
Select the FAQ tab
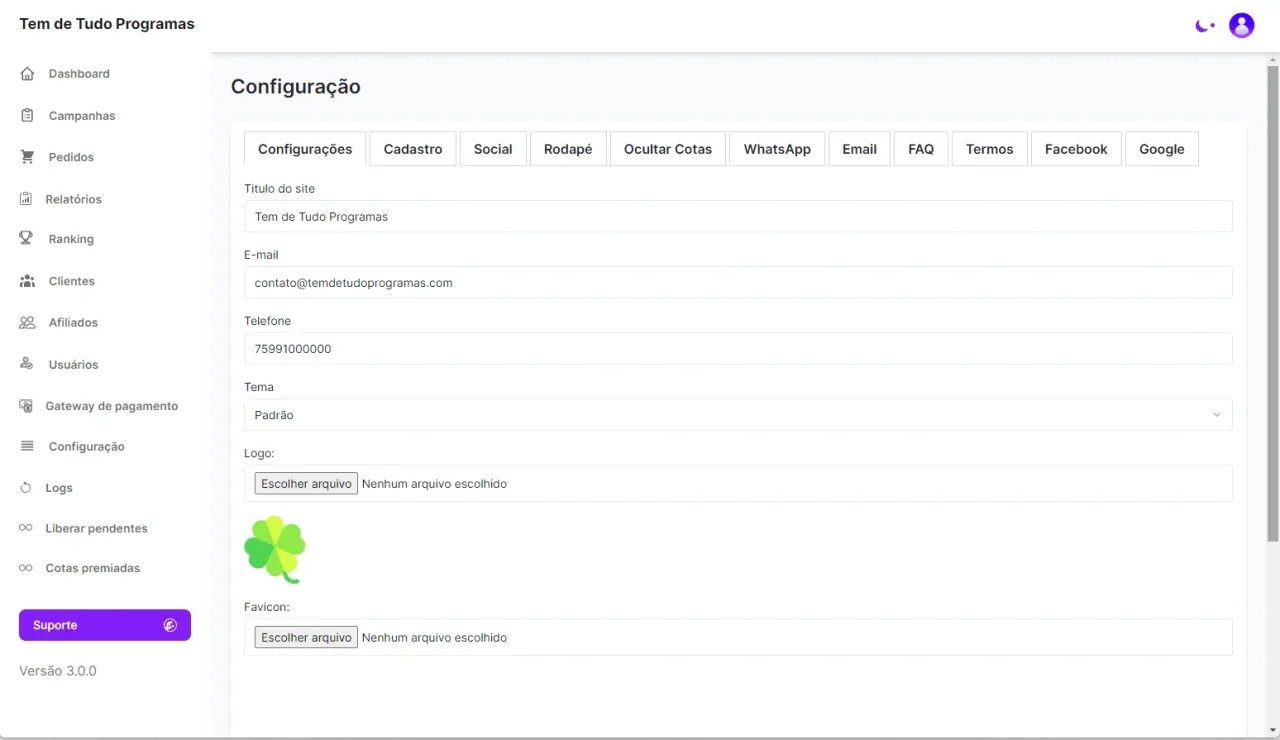coord(921,149)
